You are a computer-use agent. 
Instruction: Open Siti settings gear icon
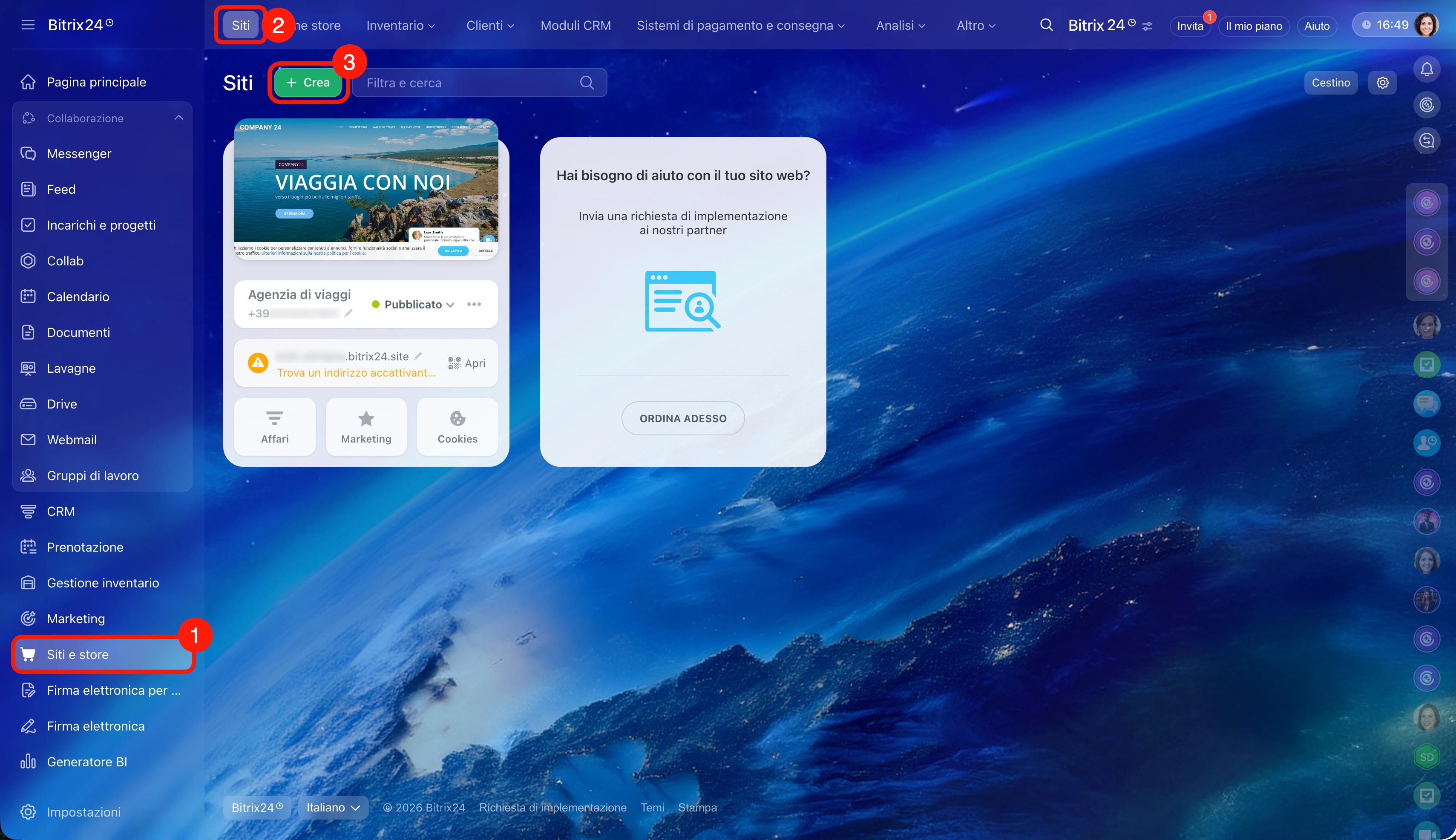pos(1382,83)
